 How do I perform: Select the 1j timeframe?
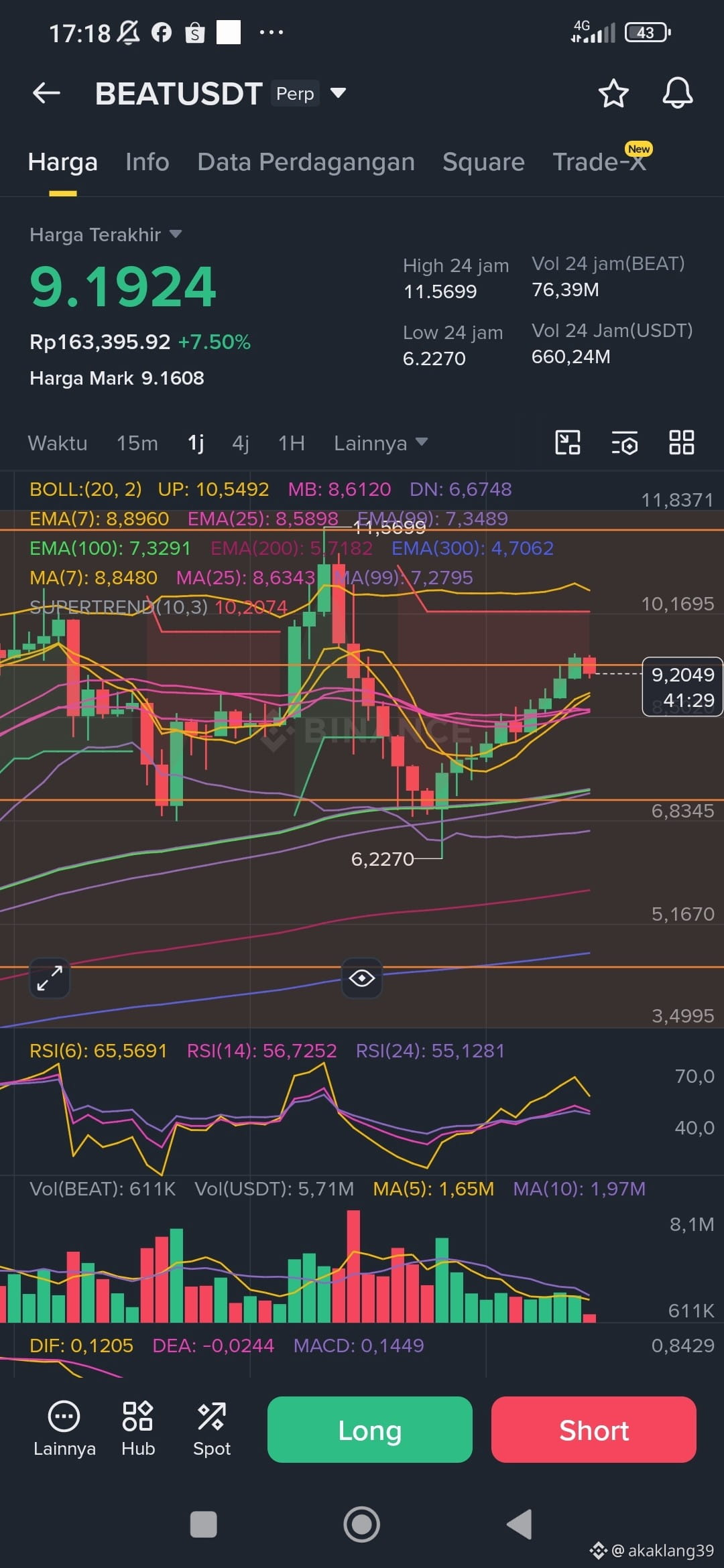coord(196,443)
